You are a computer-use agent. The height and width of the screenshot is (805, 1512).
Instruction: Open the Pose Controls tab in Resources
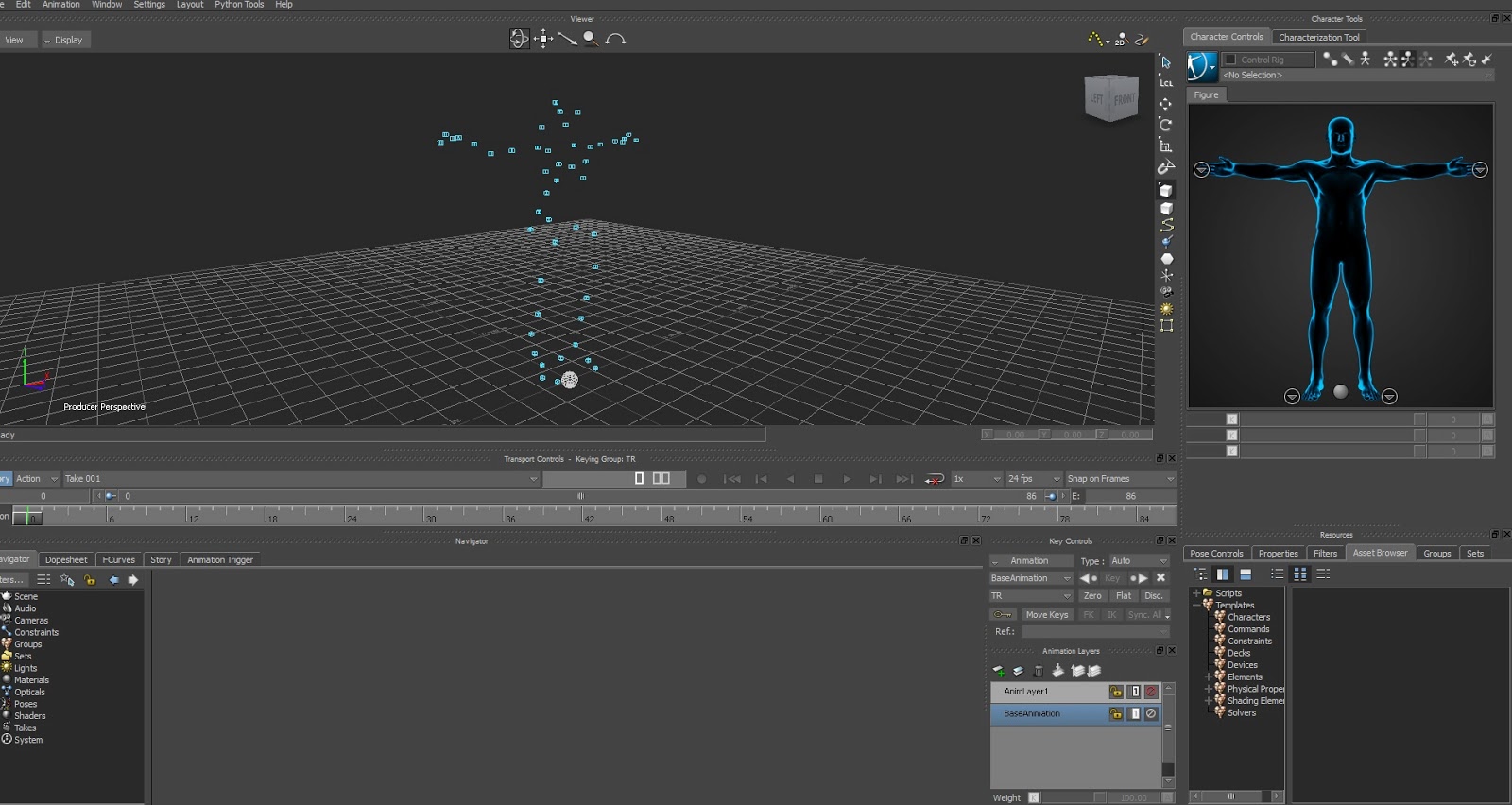click(1216, 554)
